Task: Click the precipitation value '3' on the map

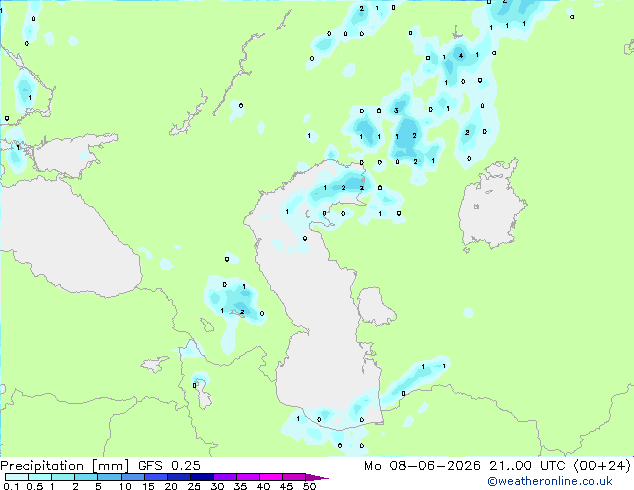Action: (x=396, y=110)
